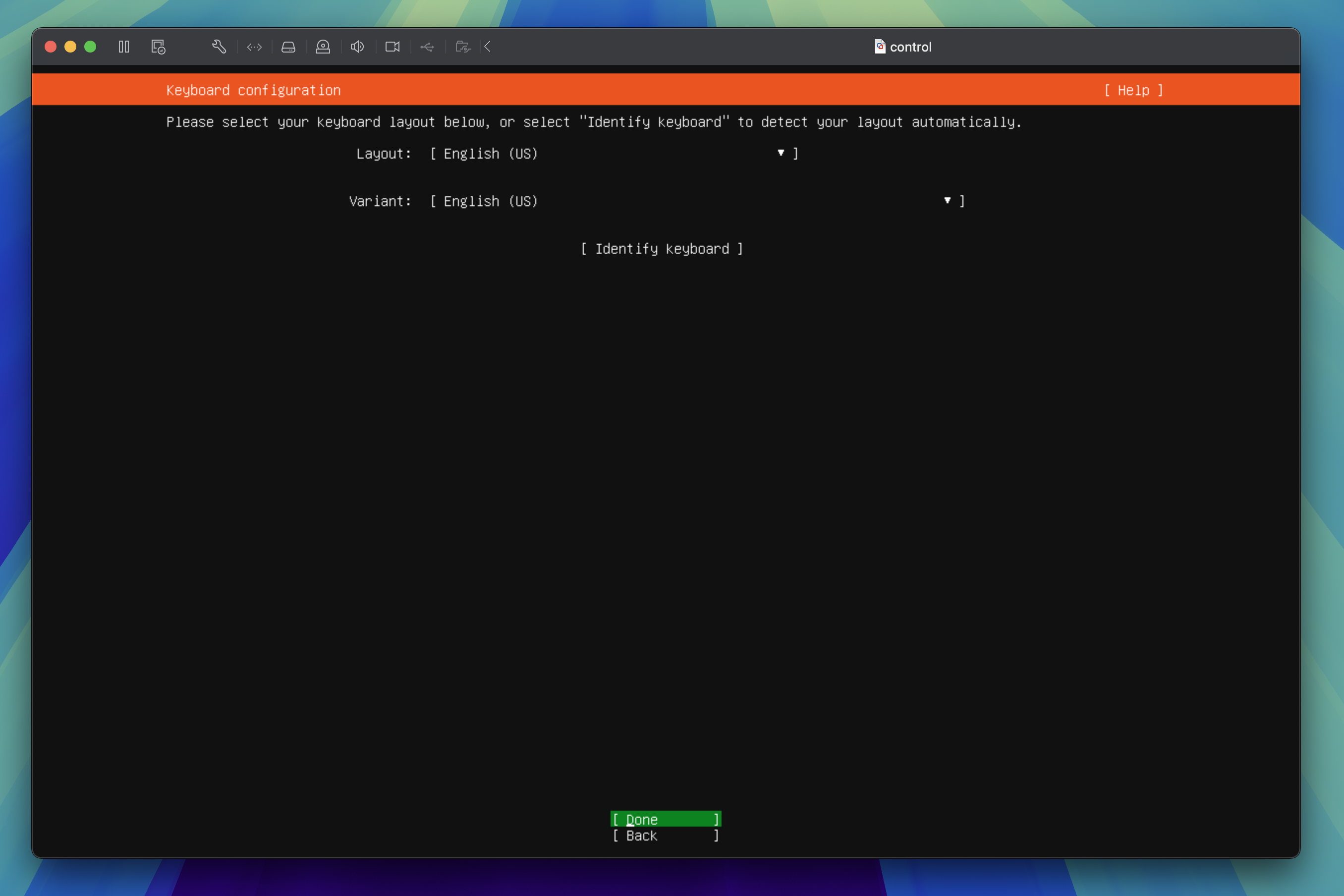Pause the virtual machine
This screenshot has height=896, width=1344.
click(x=123, y=47)
